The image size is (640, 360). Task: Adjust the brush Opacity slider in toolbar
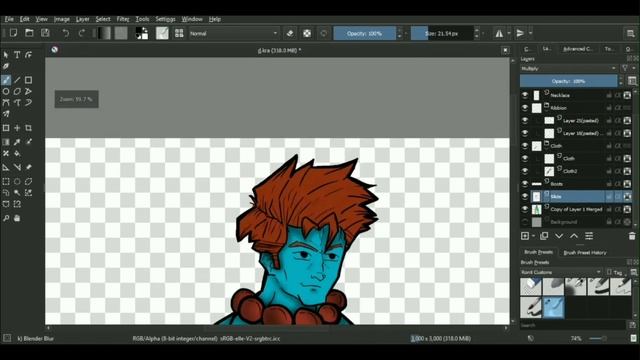pyautogui.click(x=364, y=33)
